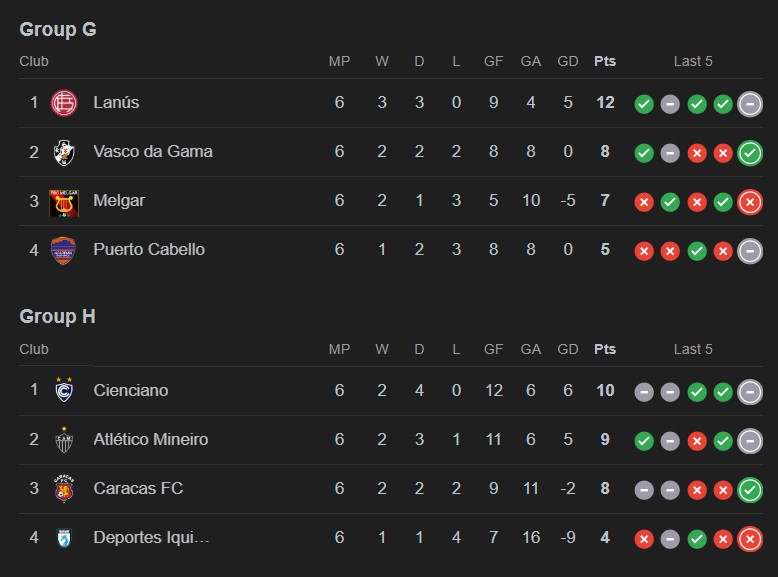Click the Melgar club crest icon
The image size is (778, 577).
64,201
